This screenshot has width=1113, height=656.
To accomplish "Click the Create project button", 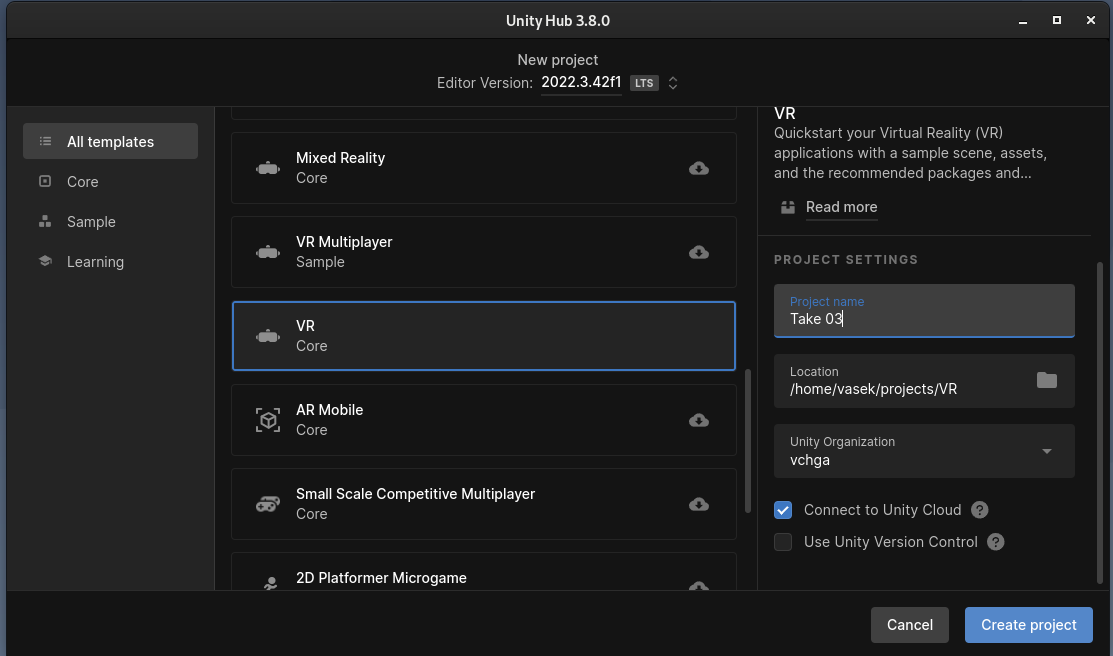I will tap(1028, 625).
